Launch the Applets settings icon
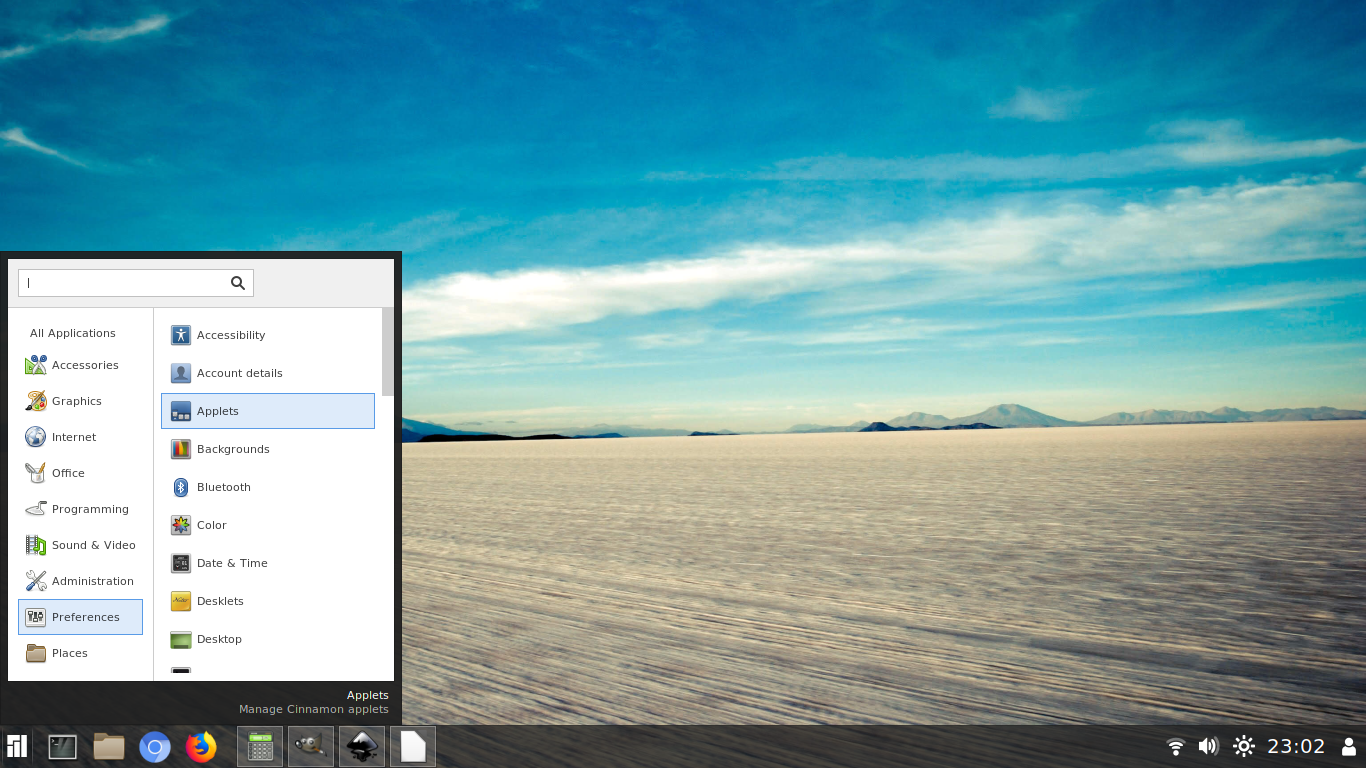The width and height of the screenshot is (1366, 768). 180,411
